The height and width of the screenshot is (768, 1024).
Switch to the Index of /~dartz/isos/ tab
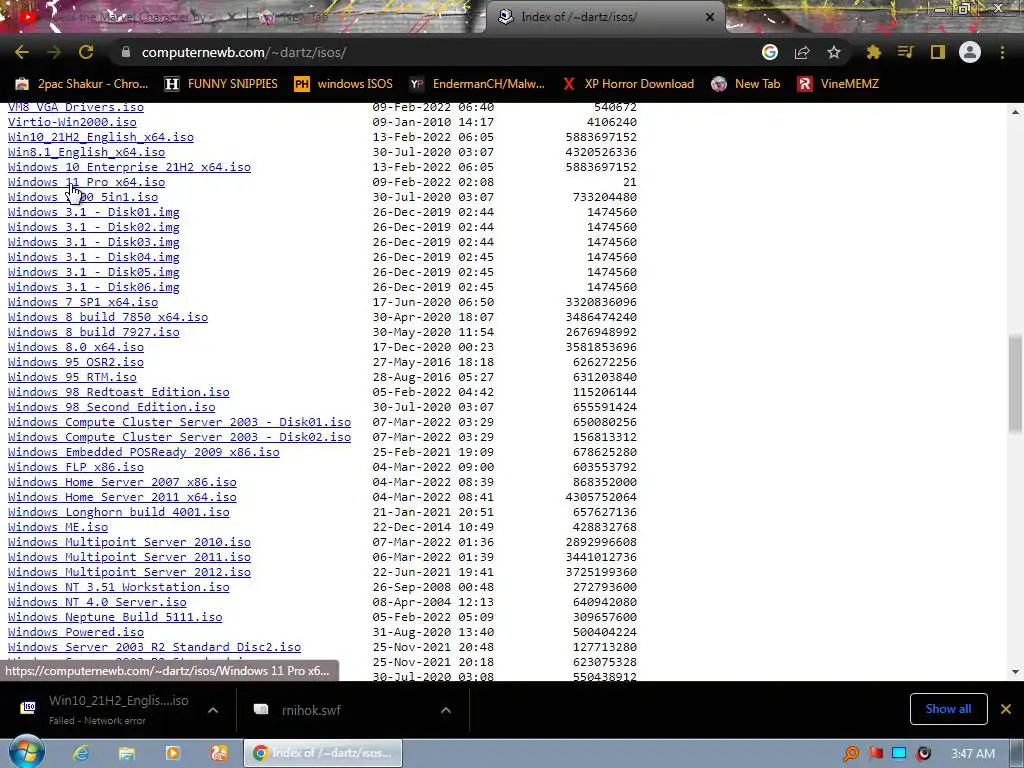pyautogui.click(x=607, y=17)
